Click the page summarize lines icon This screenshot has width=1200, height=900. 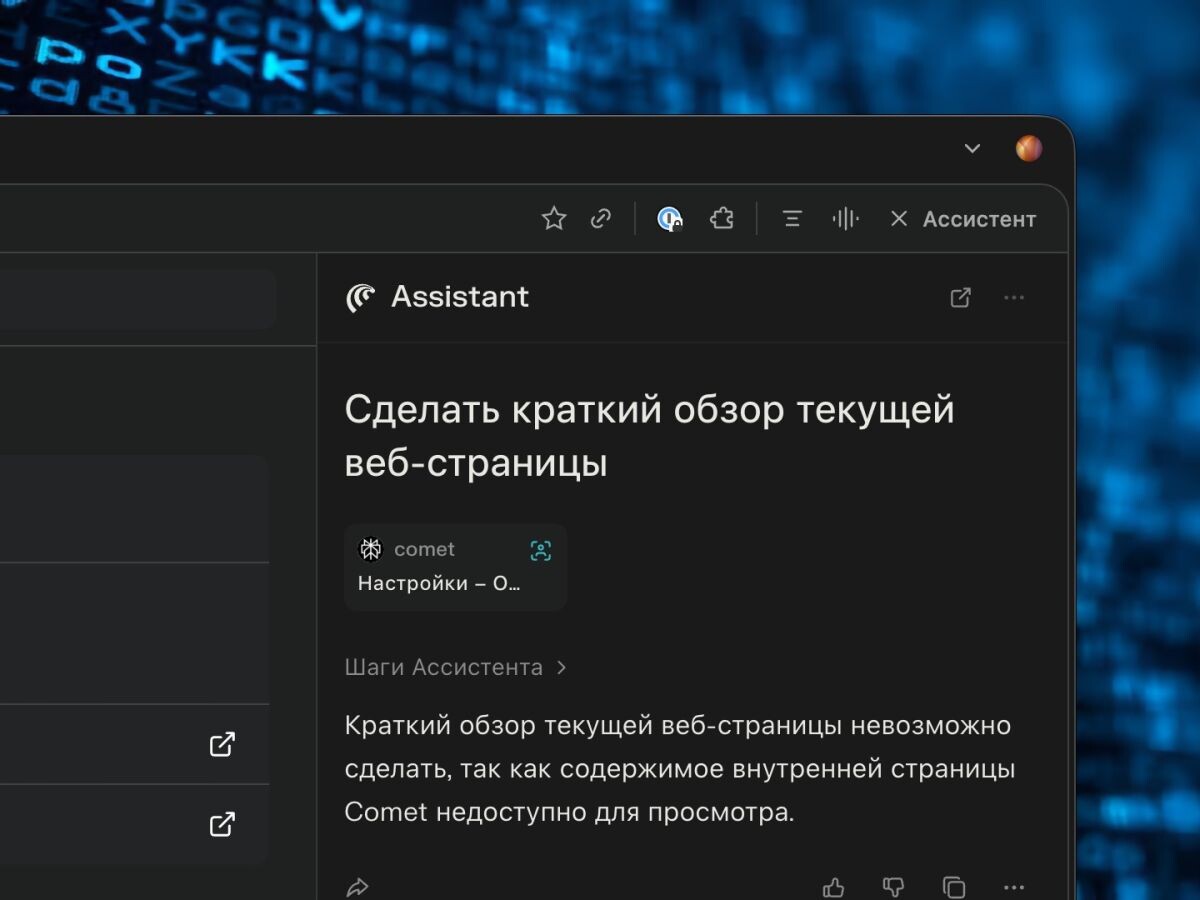(792, 218)
